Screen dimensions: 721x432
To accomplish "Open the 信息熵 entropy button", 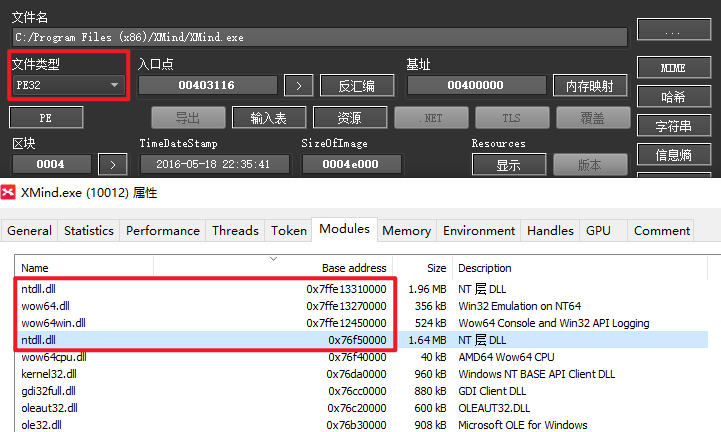I will 674,155.
